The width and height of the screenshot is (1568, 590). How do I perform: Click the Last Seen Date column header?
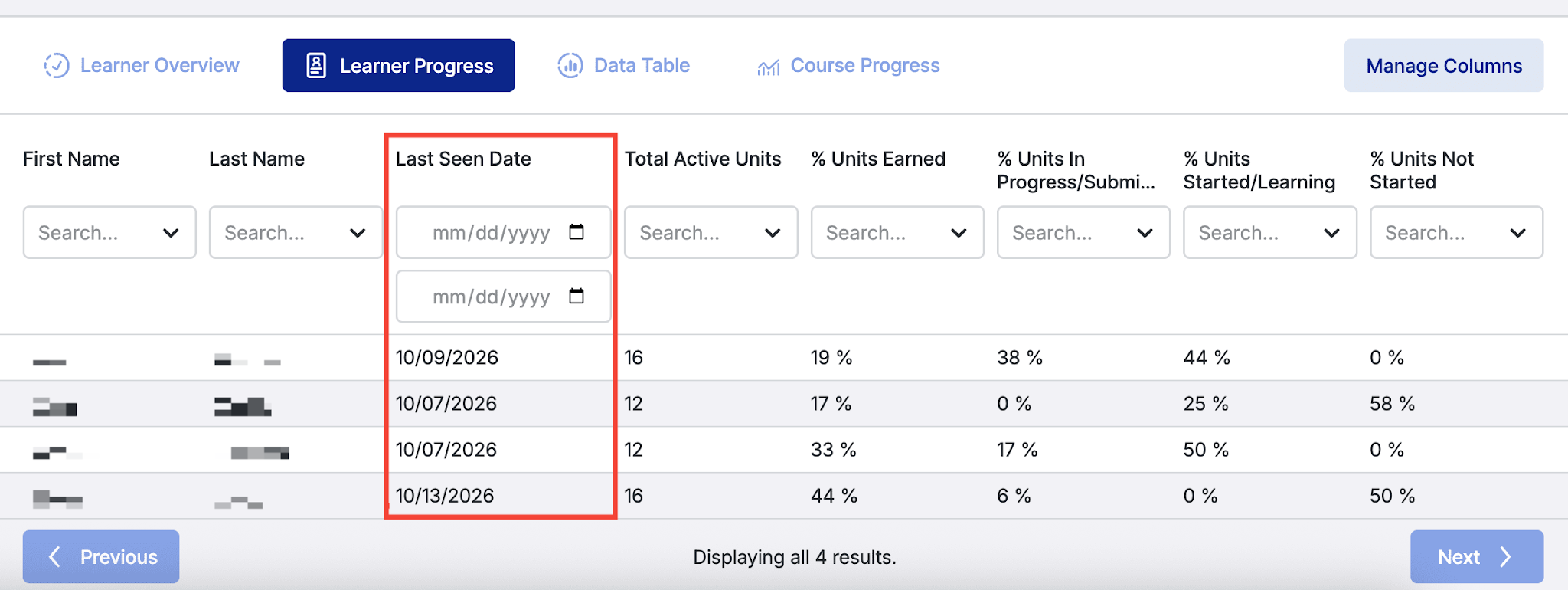pyautogui.click(x=463, y=159)
